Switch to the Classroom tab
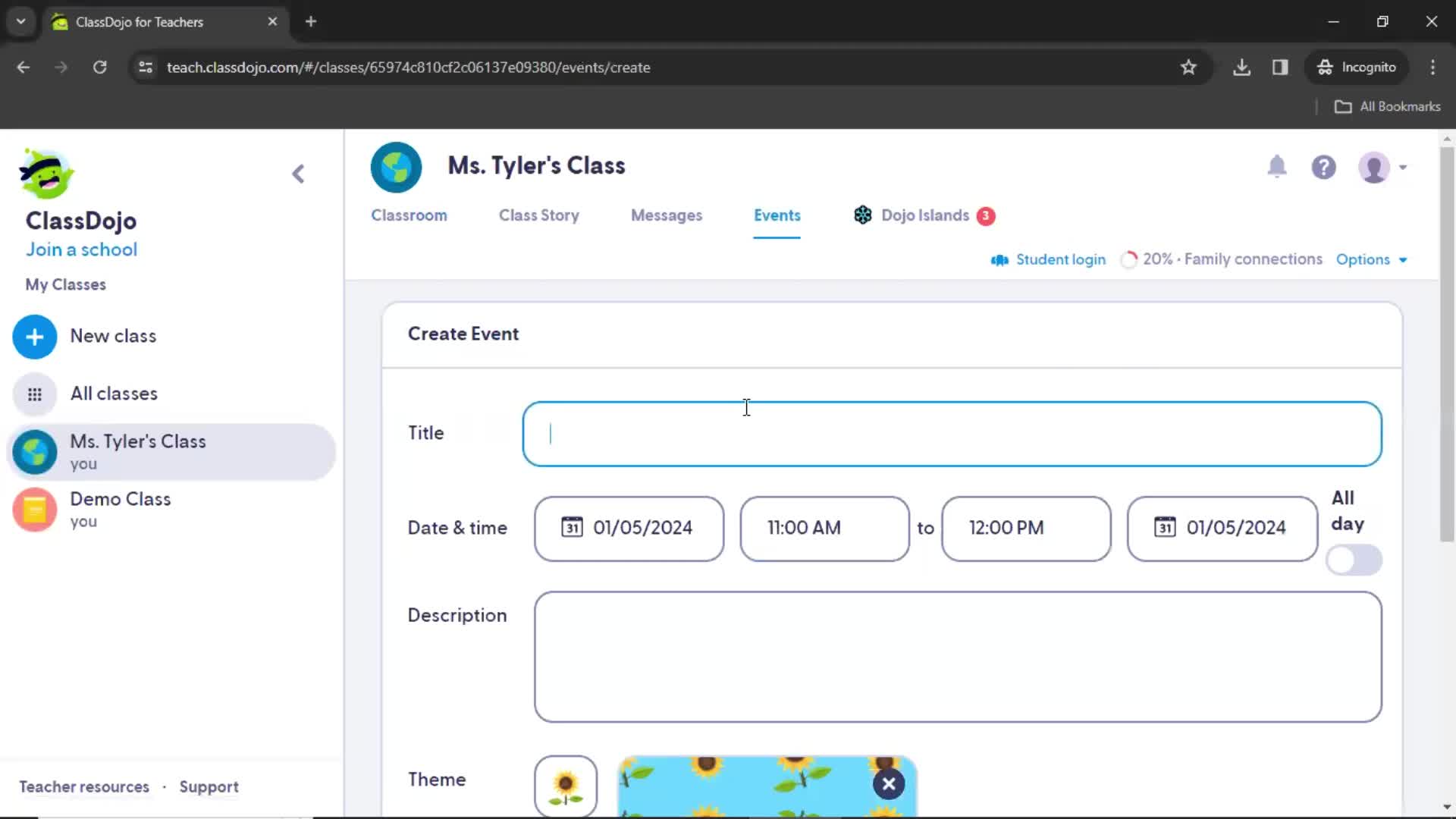Screen dimensions: 1456x819 pos(409,215)
